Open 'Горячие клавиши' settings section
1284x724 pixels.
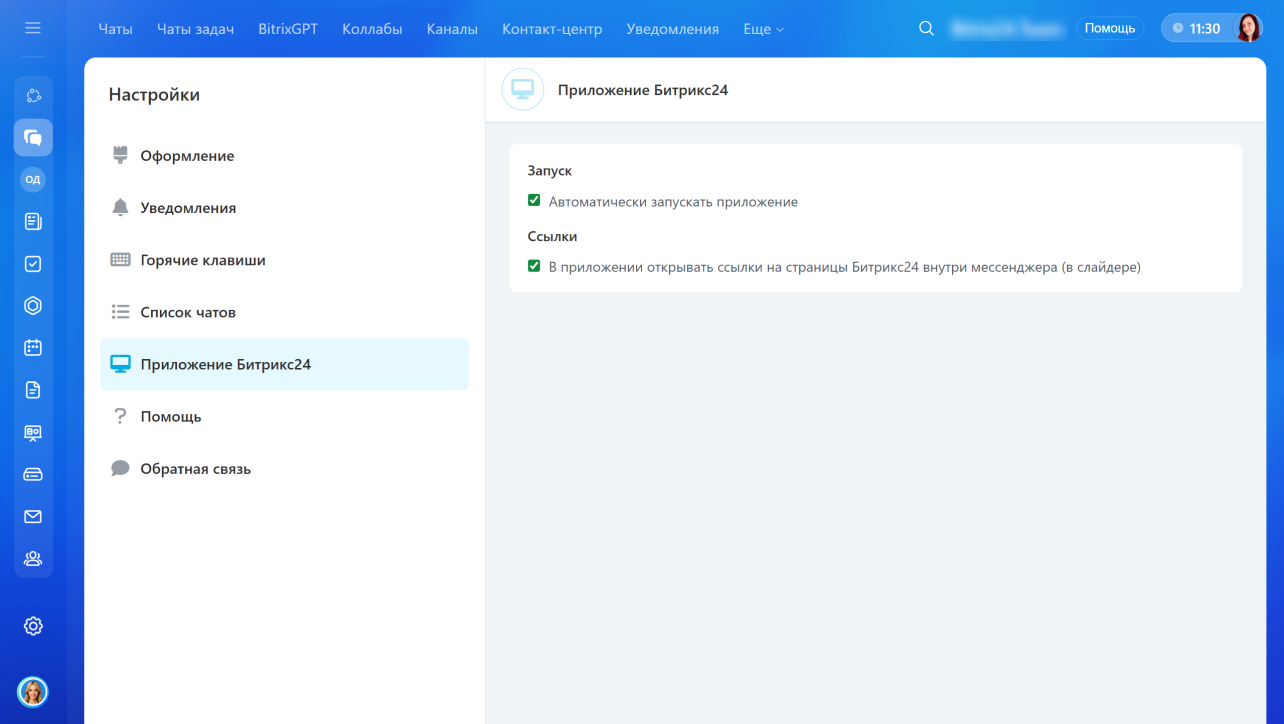coord(203,260)
